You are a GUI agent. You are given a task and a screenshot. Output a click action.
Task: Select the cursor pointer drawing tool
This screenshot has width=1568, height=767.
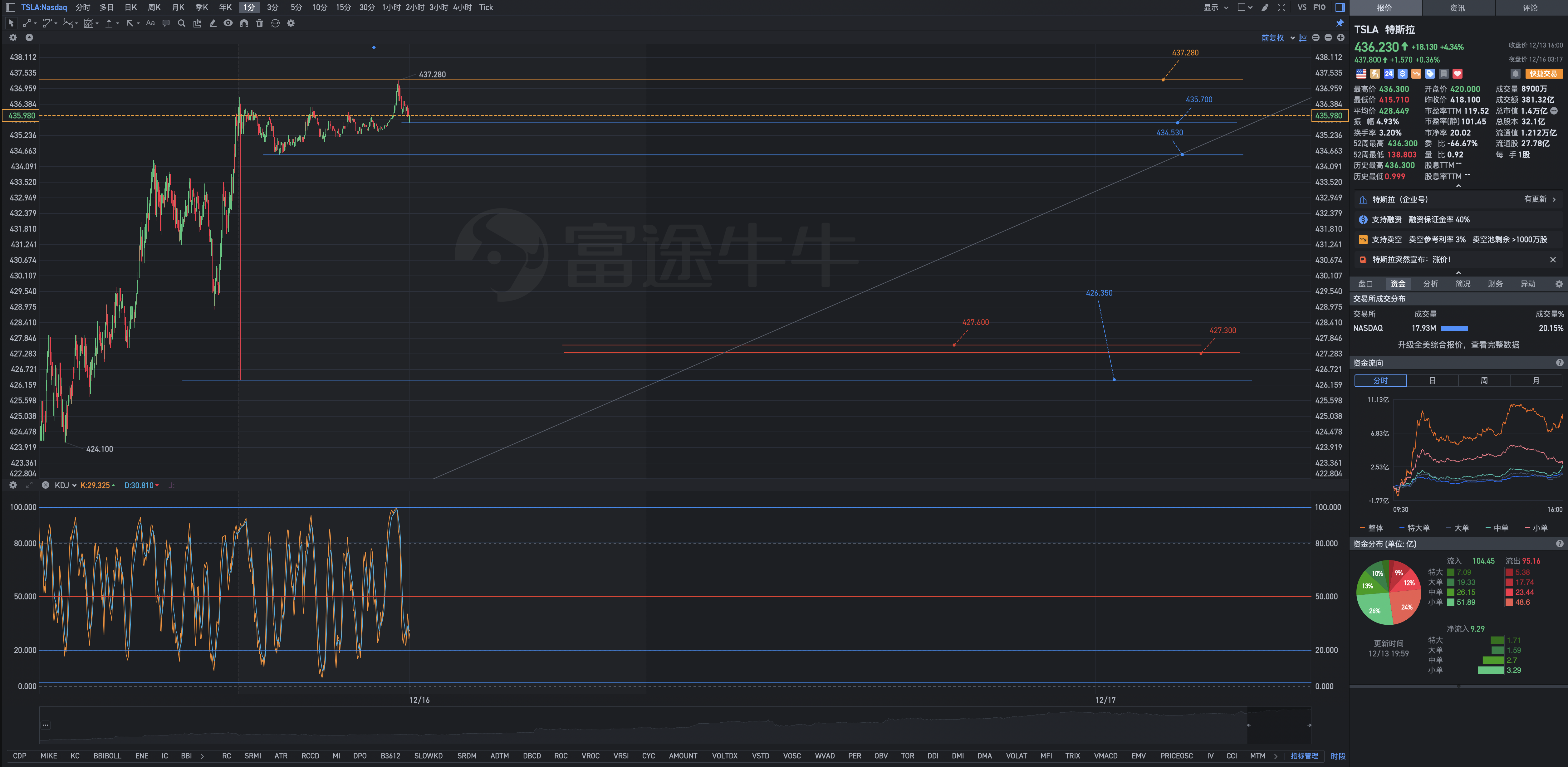coord(11,23)
